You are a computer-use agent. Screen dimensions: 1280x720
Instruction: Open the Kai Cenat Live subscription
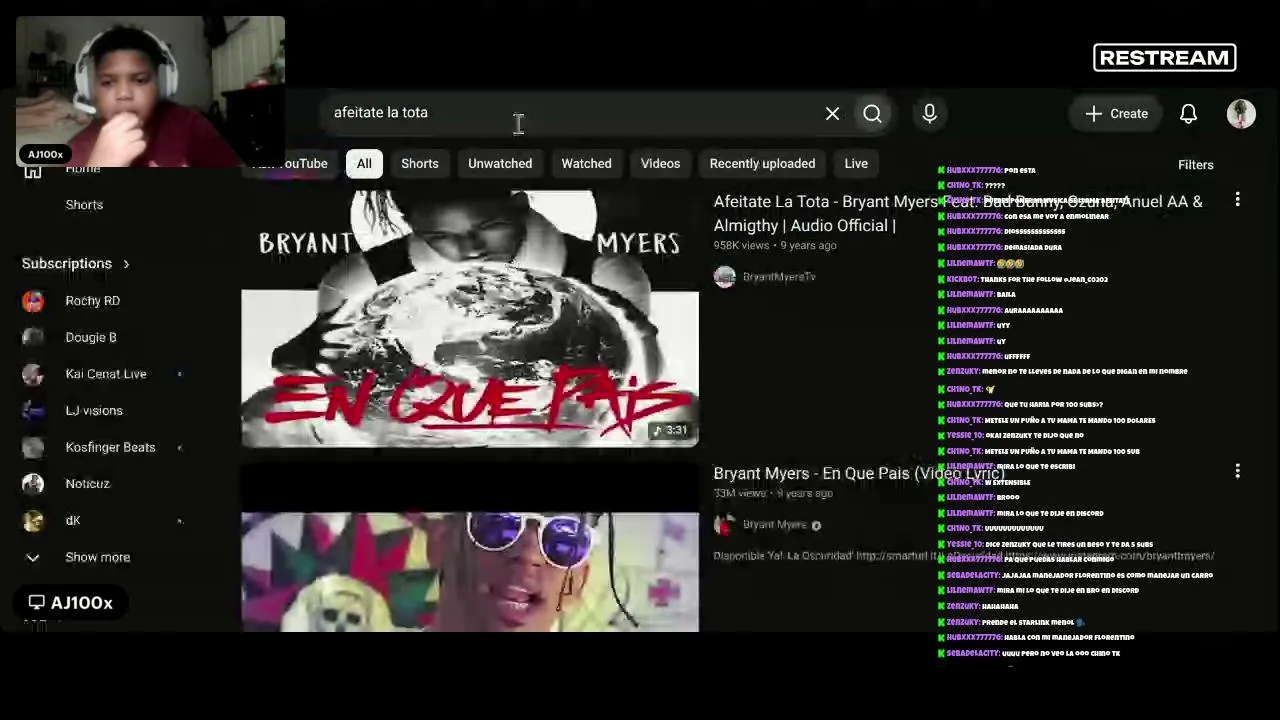pos(106,374)
